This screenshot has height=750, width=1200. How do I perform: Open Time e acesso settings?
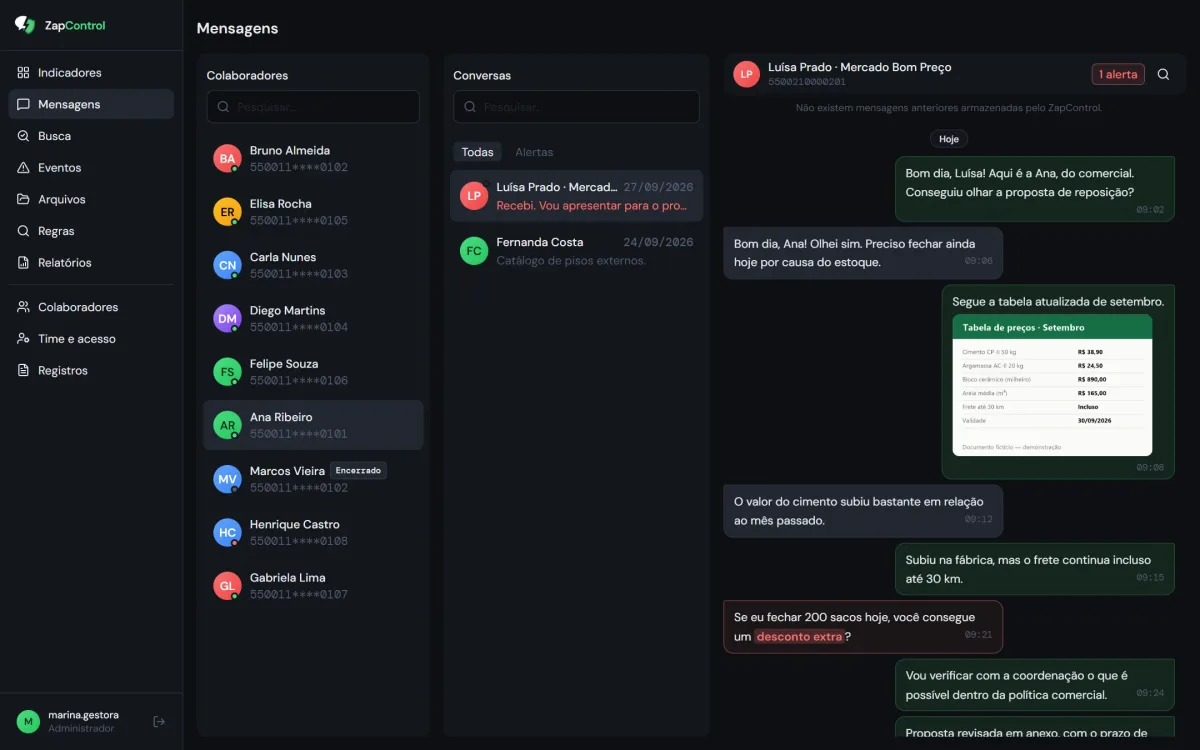point(91,339)
